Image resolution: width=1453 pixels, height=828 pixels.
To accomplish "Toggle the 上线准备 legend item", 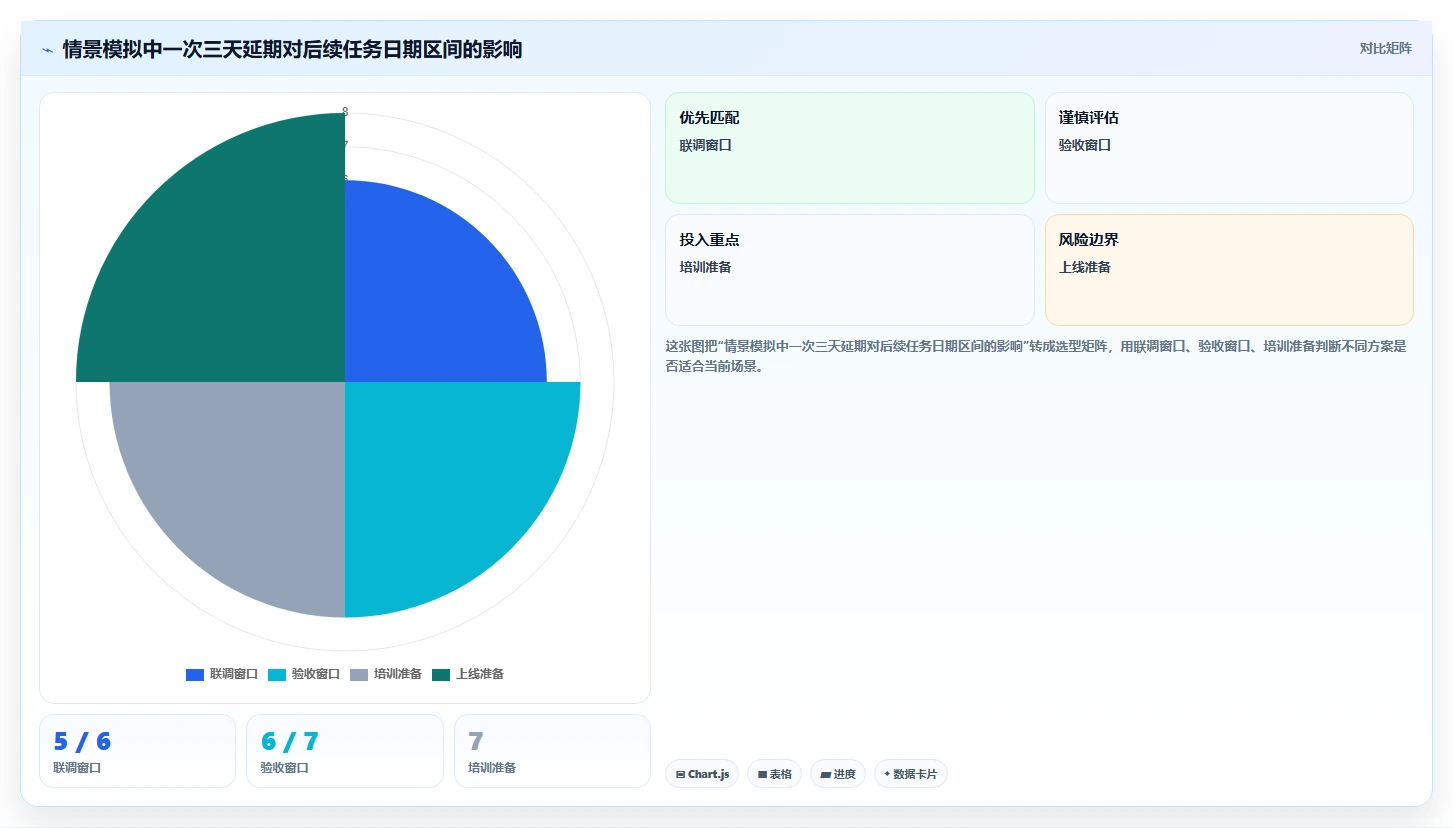I will pyautogui.click(x=468, y=674).
